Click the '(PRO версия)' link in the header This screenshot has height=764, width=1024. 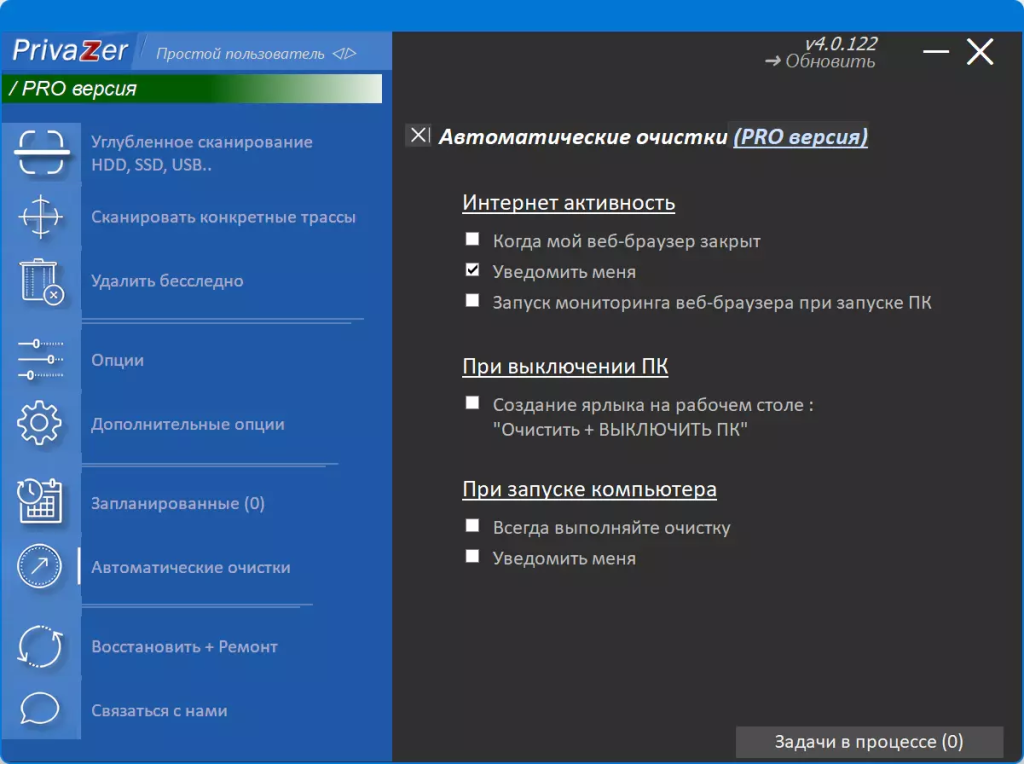pos(801,137)
